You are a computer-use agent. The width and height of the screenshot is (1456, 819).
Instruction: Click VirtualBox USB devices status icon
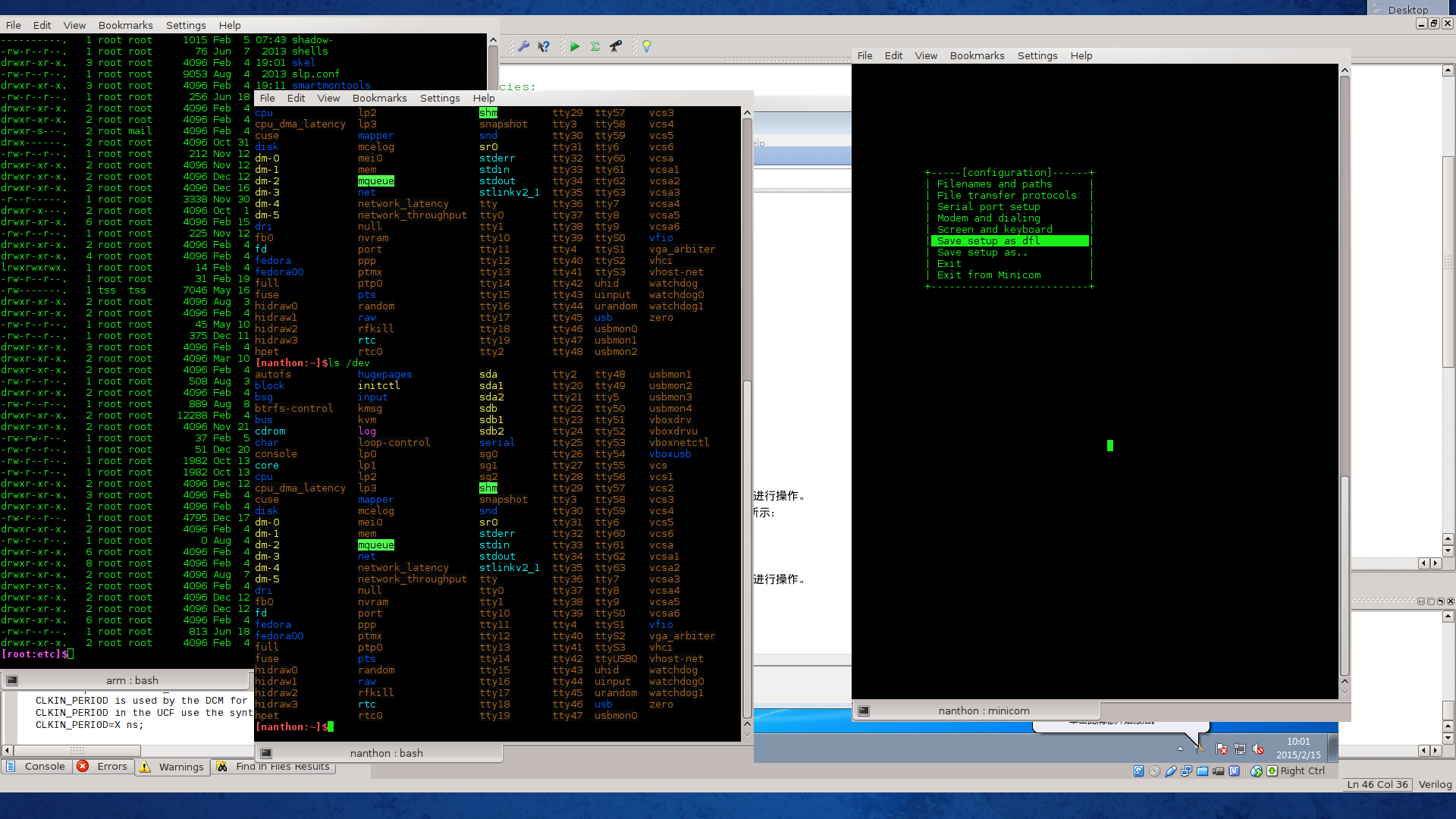click(1170, 771)
